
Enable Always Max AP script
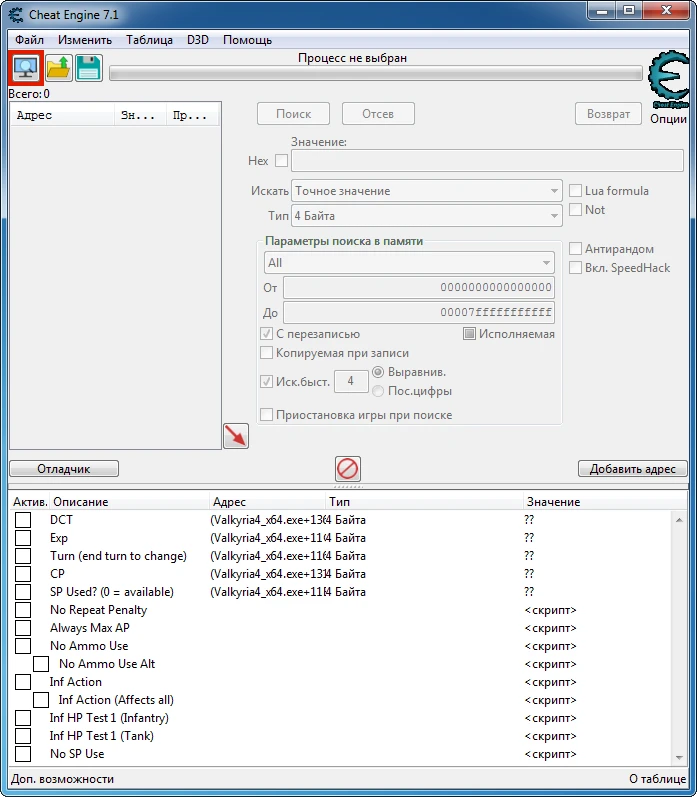coord(23,628)
